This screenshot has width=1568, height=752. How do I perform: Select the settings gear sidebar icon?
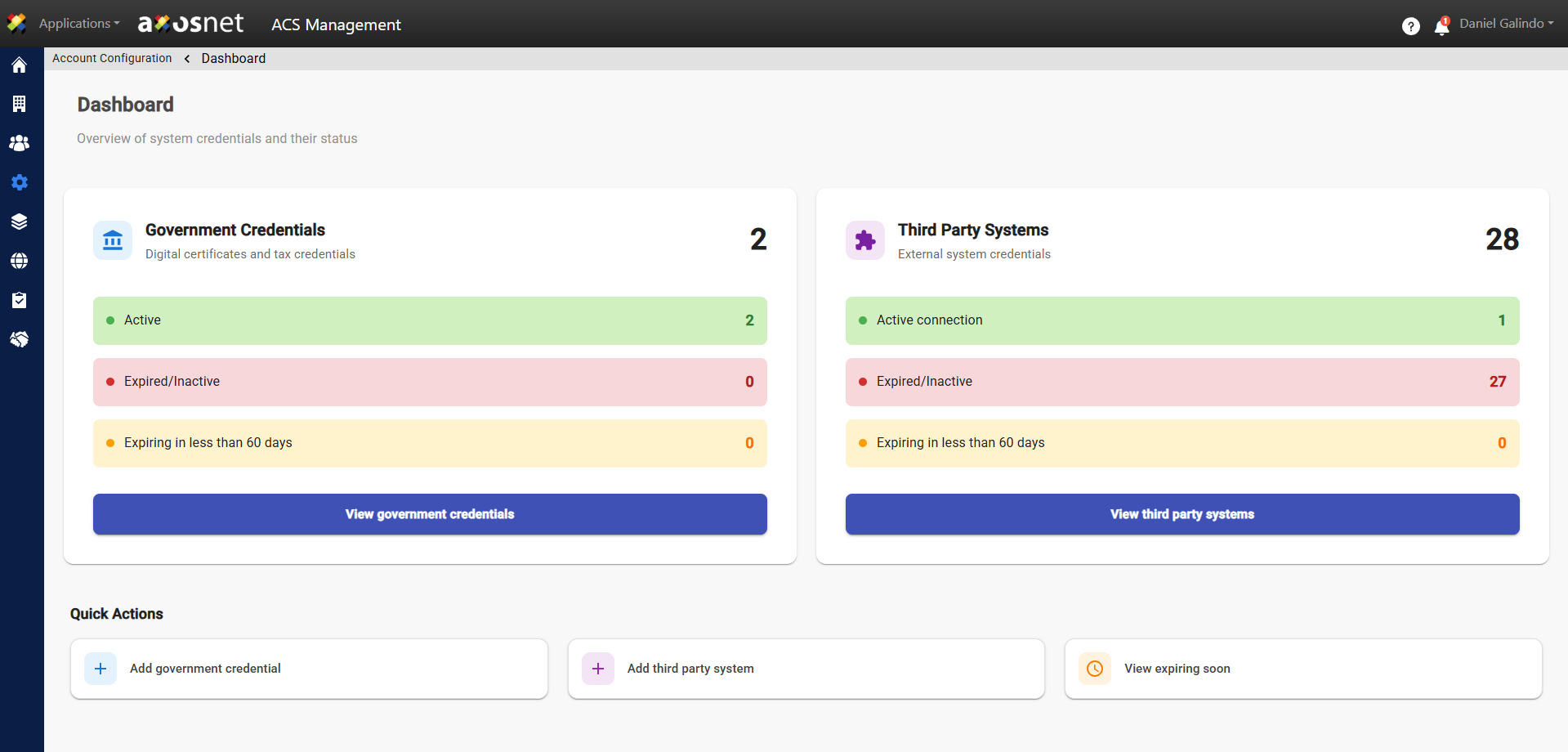pos(19,182)
